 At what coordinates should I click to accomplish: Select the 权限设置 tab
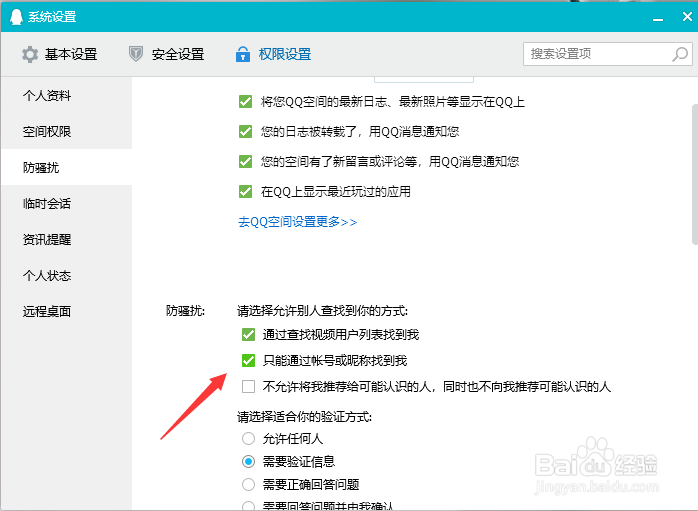tap(273, 54)
